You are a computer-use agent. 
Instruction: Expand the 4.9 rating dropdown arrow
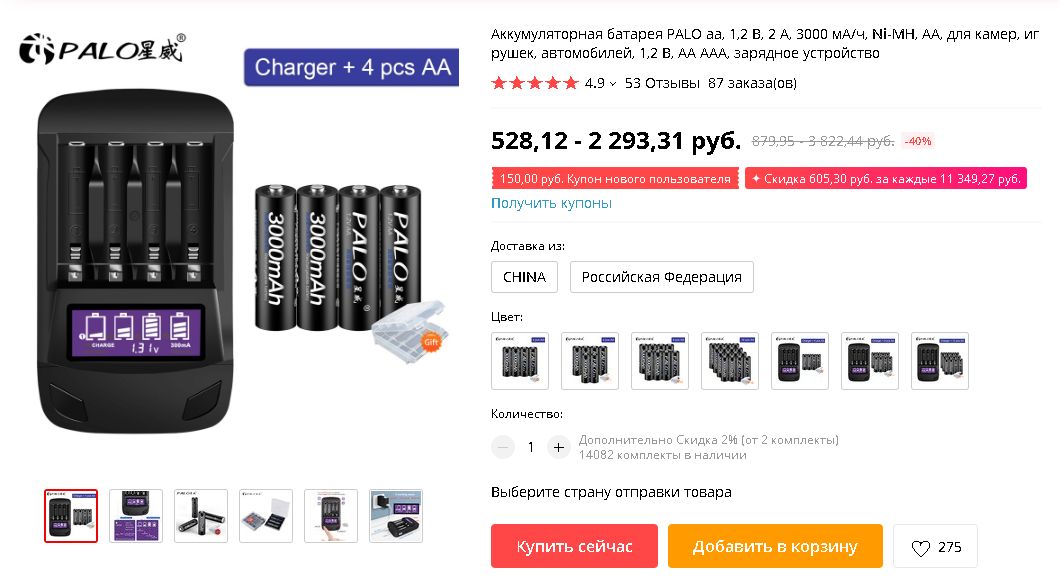pyautogui.click(x=613, y=84)
